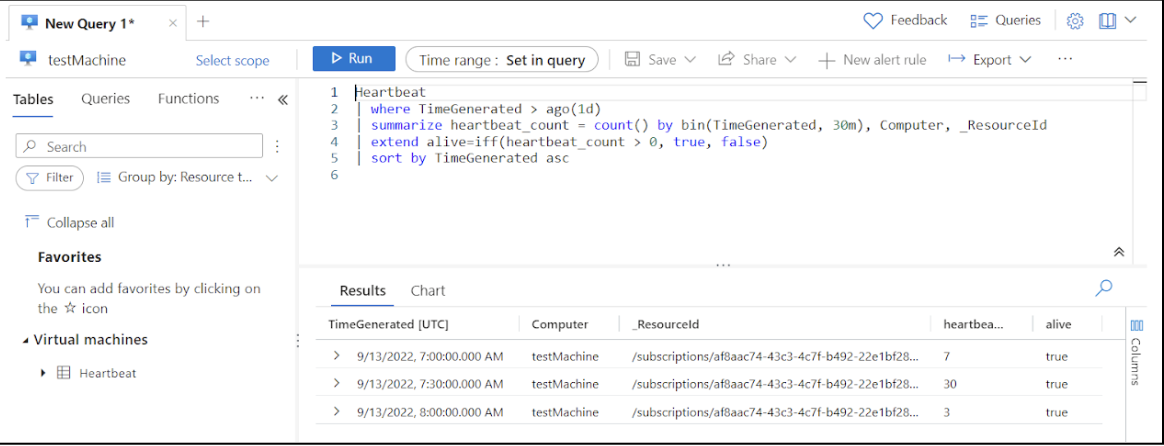Add a new query tab
Screen dimensions: 1164x446
point(203,22)
